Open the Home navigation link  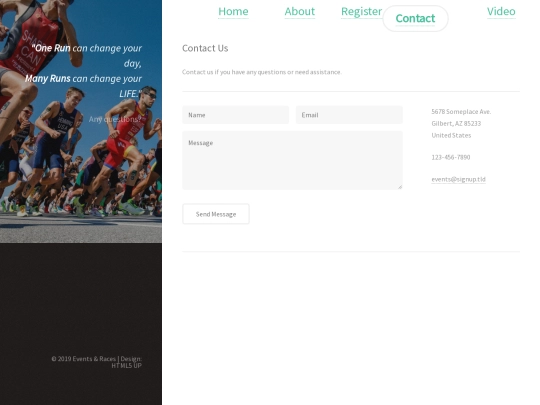pos(233,11)
